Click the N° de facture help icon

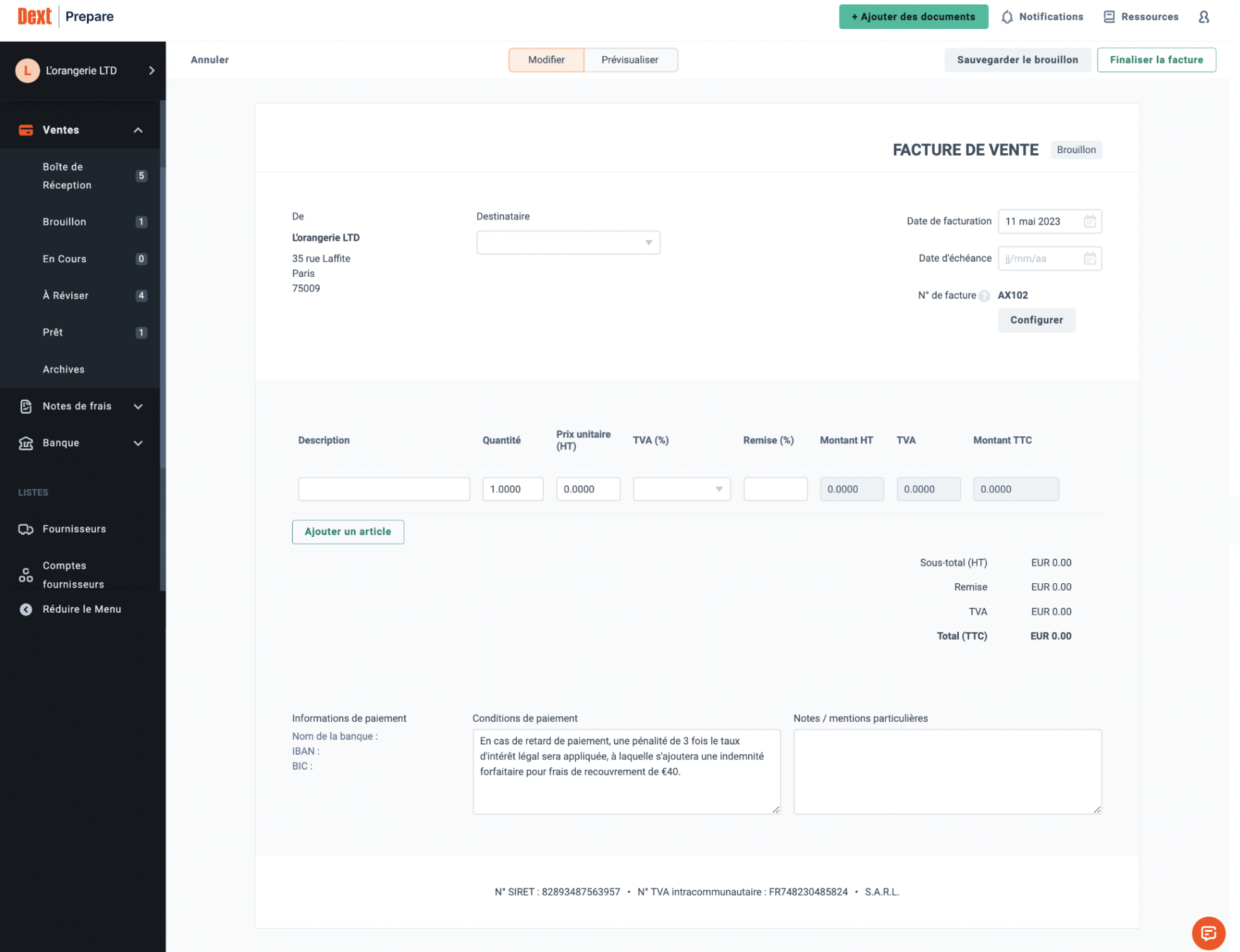[984, 296]
